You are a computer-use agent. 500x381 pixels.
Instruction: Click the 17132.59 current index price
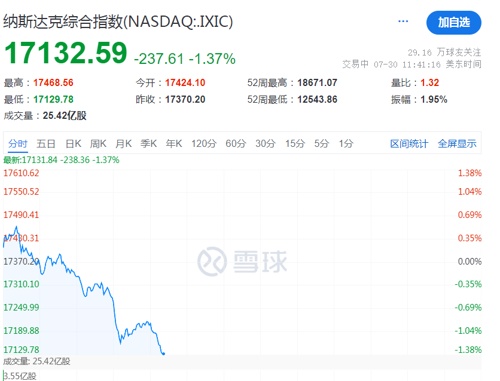pos(66,53)
